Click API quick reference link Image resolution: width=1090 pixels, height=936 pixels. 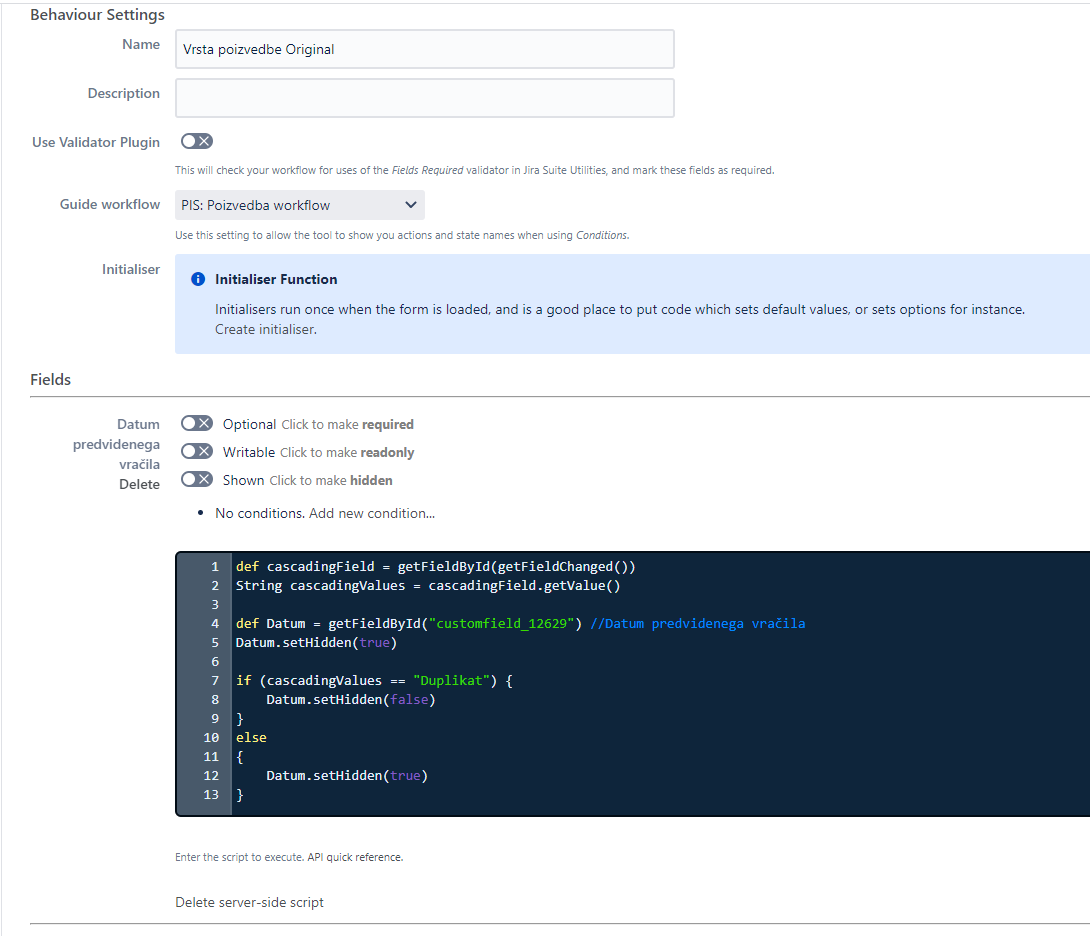click(x=355, y=857)
